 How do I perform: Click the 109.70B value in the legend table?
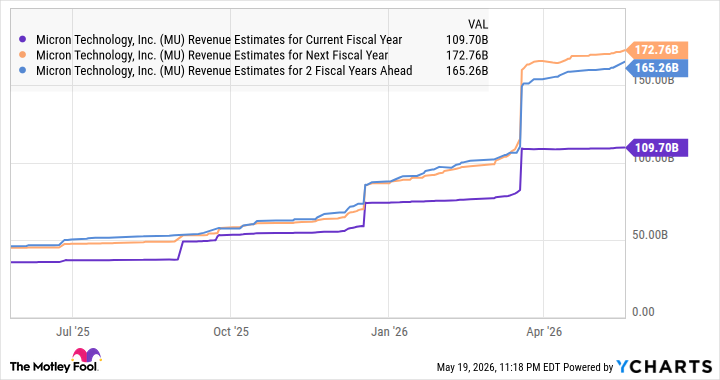click(467, 40)
